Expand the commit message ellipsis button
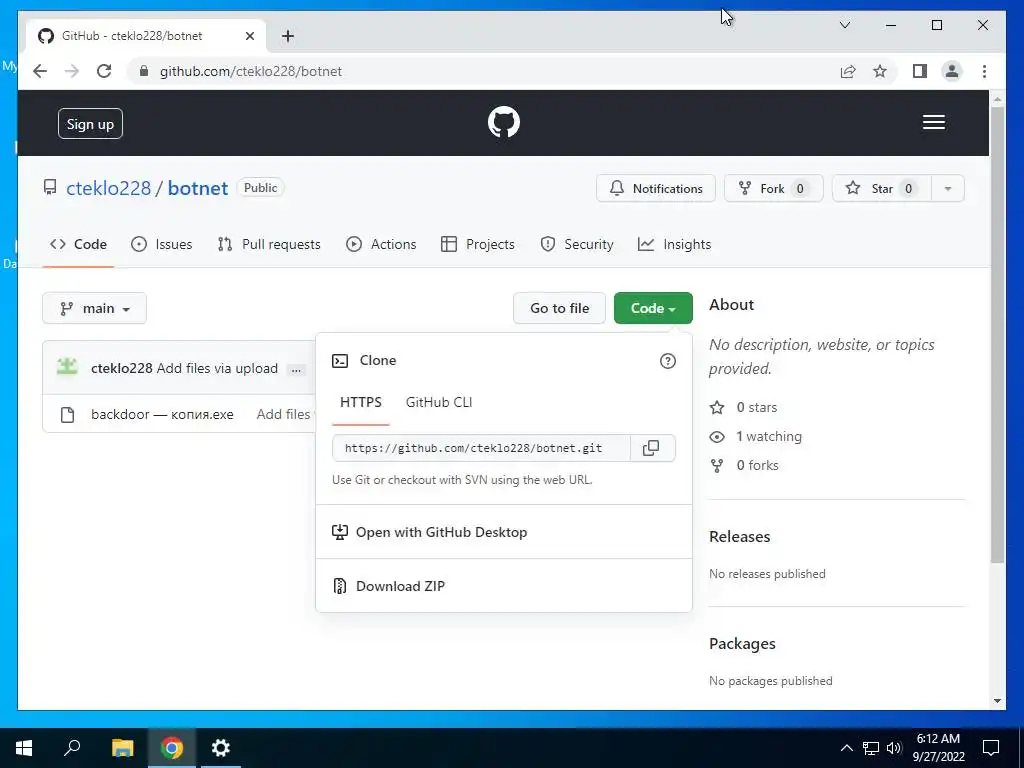This screenshot has height=768, width=1024. pyautogui.click(x=296, y=370)
